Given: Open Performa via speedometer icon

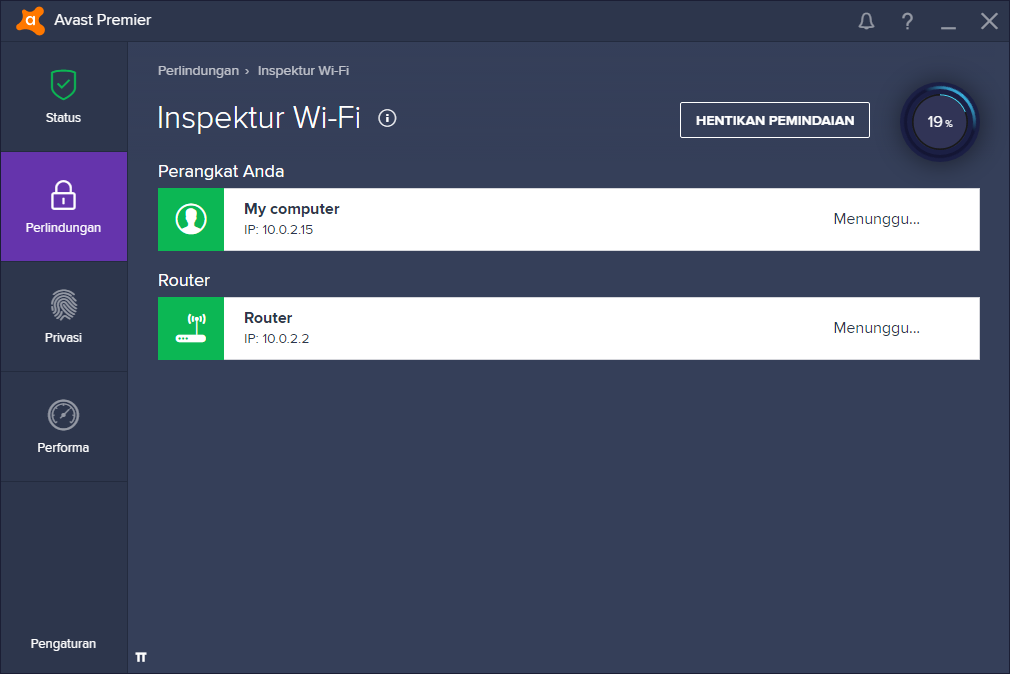Looking at the screenshot, I should (63, 416).
